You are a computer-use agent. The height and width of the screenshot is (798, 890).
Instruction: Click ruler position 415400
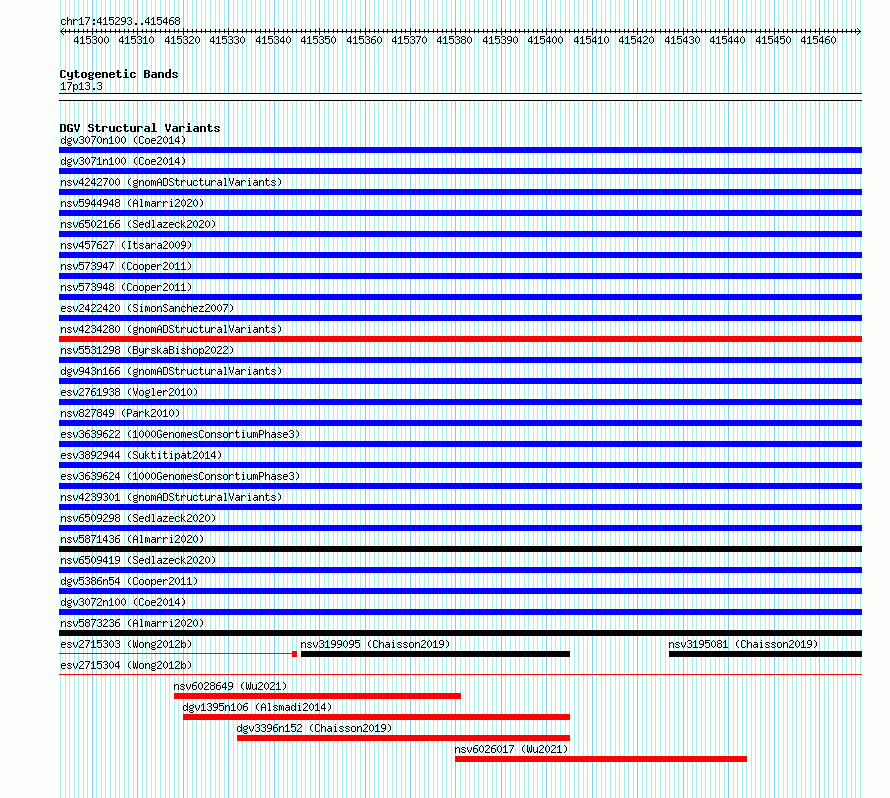tap(545, 40)
